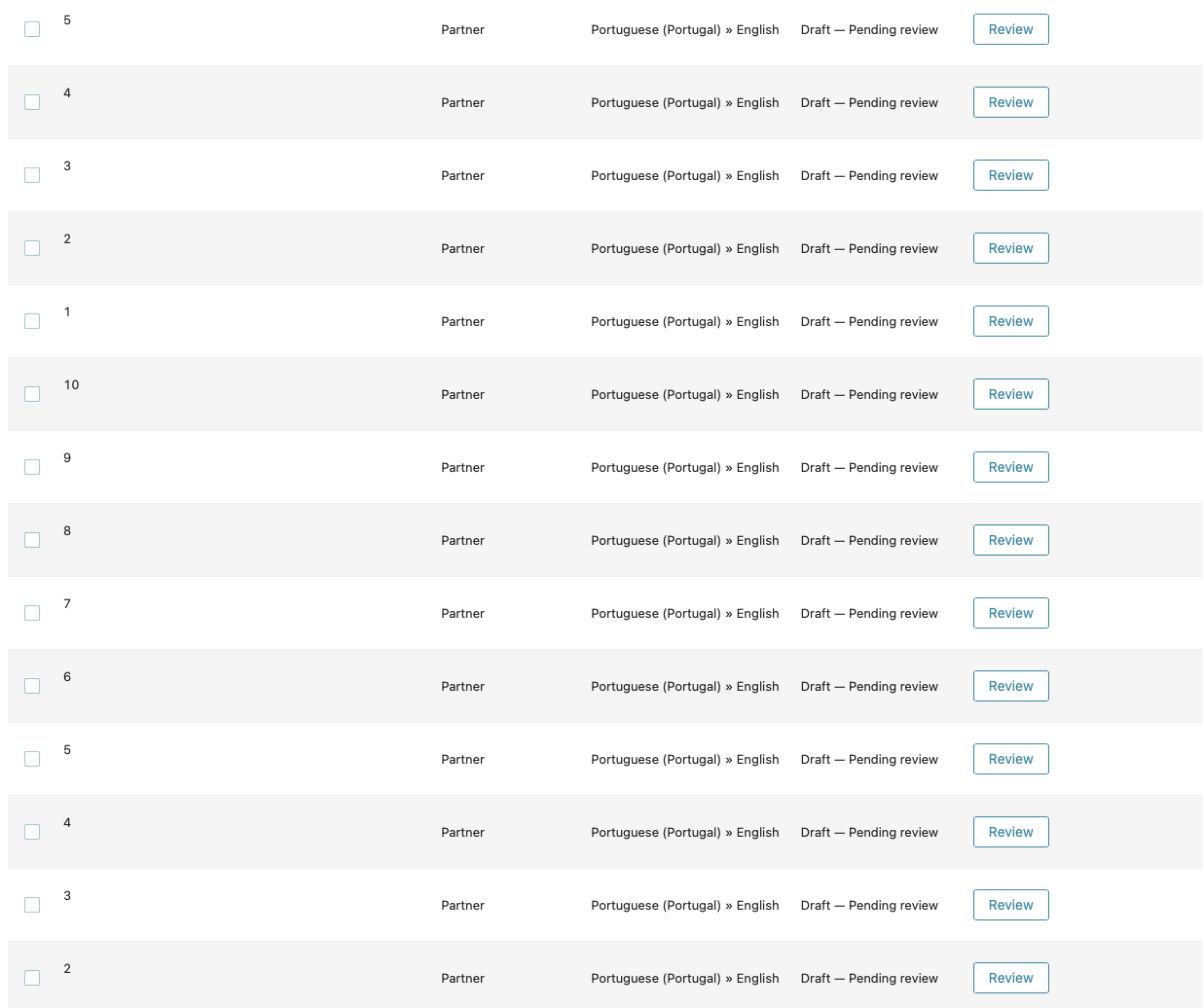Screen dimensions: 1203x1008
Task: Open the item titled 1
Action: [67, 311]
